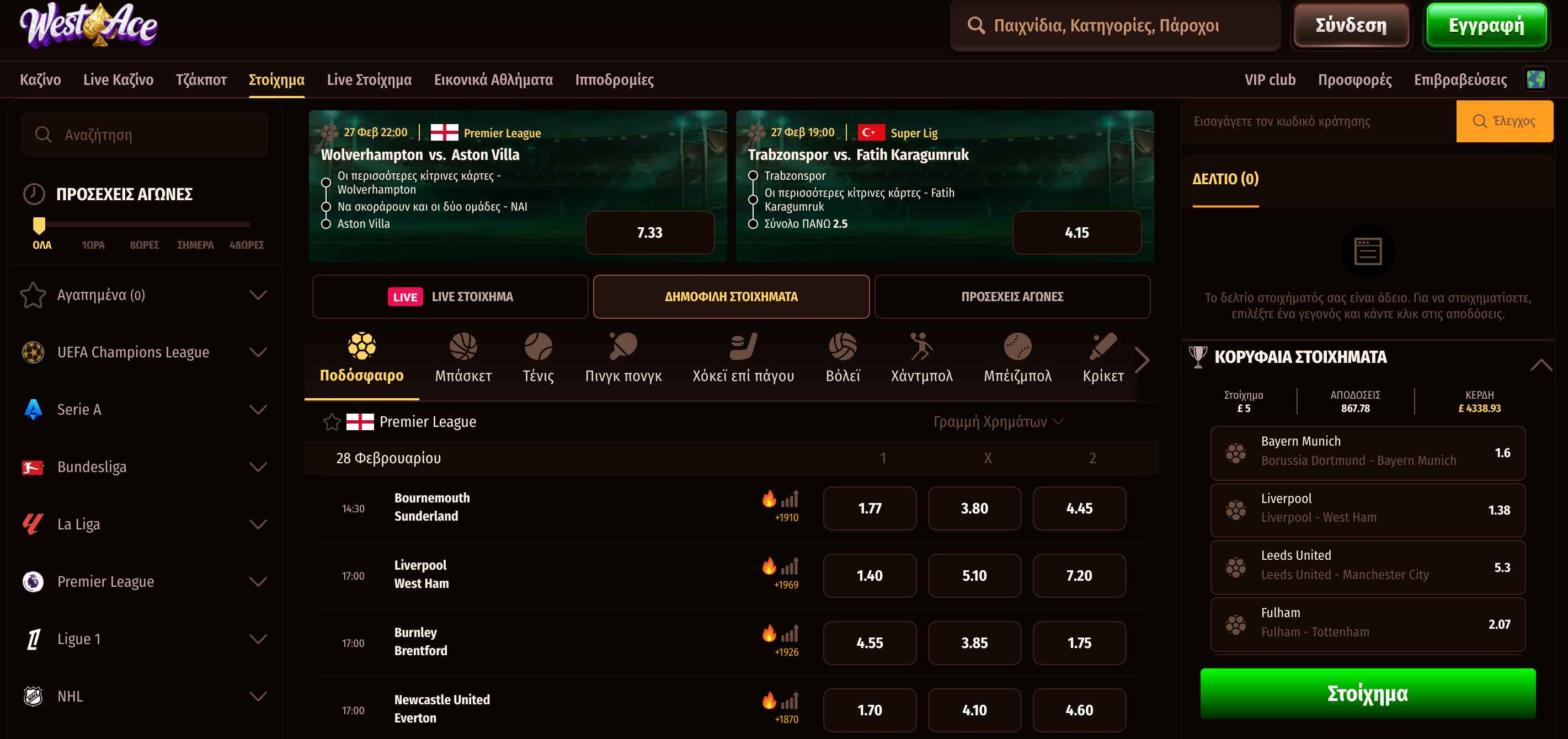Image resolution: width=1568 pixels, height=739 pixels.
Task: Collapse the ΚΟΡΥΦΑΙΑ ΣΤΟΙΧΗΜΑΤΑ panel
Action: point(1540,365)
